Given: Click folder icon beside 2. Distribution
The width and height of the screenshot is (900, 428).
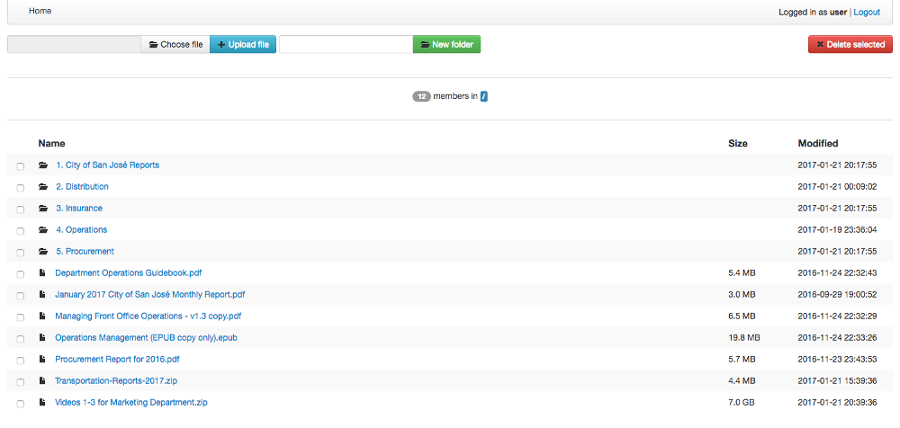Looking at the screenshot, I should (43, 187).
